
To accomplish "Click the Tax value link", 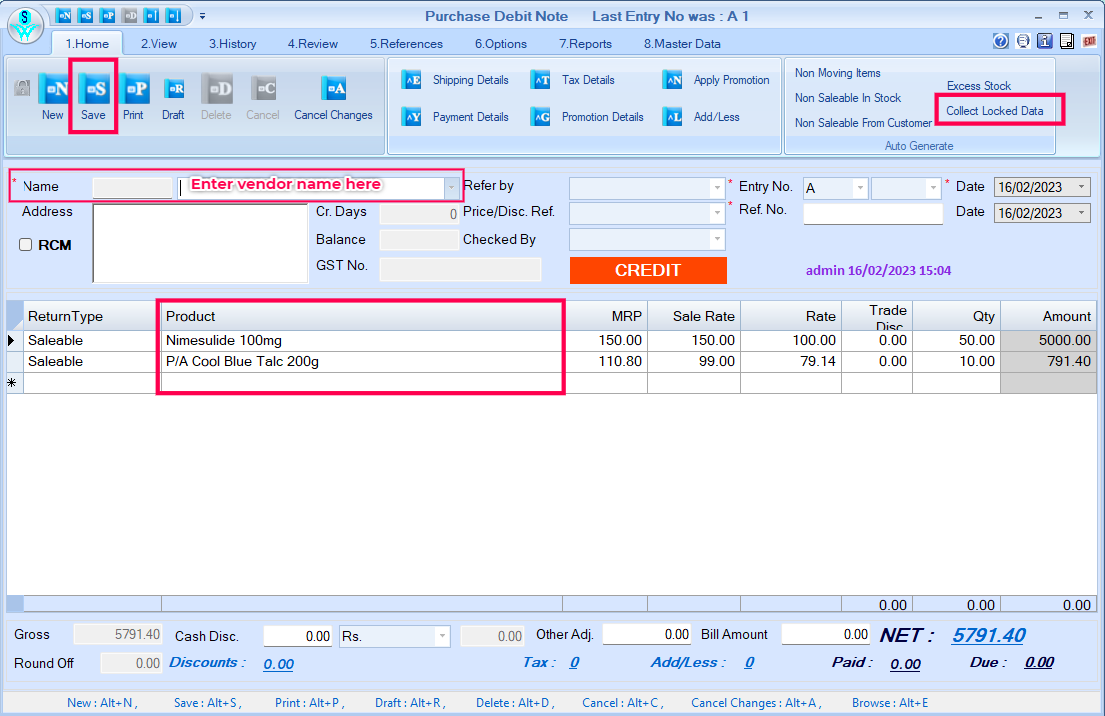I will 574,663.
